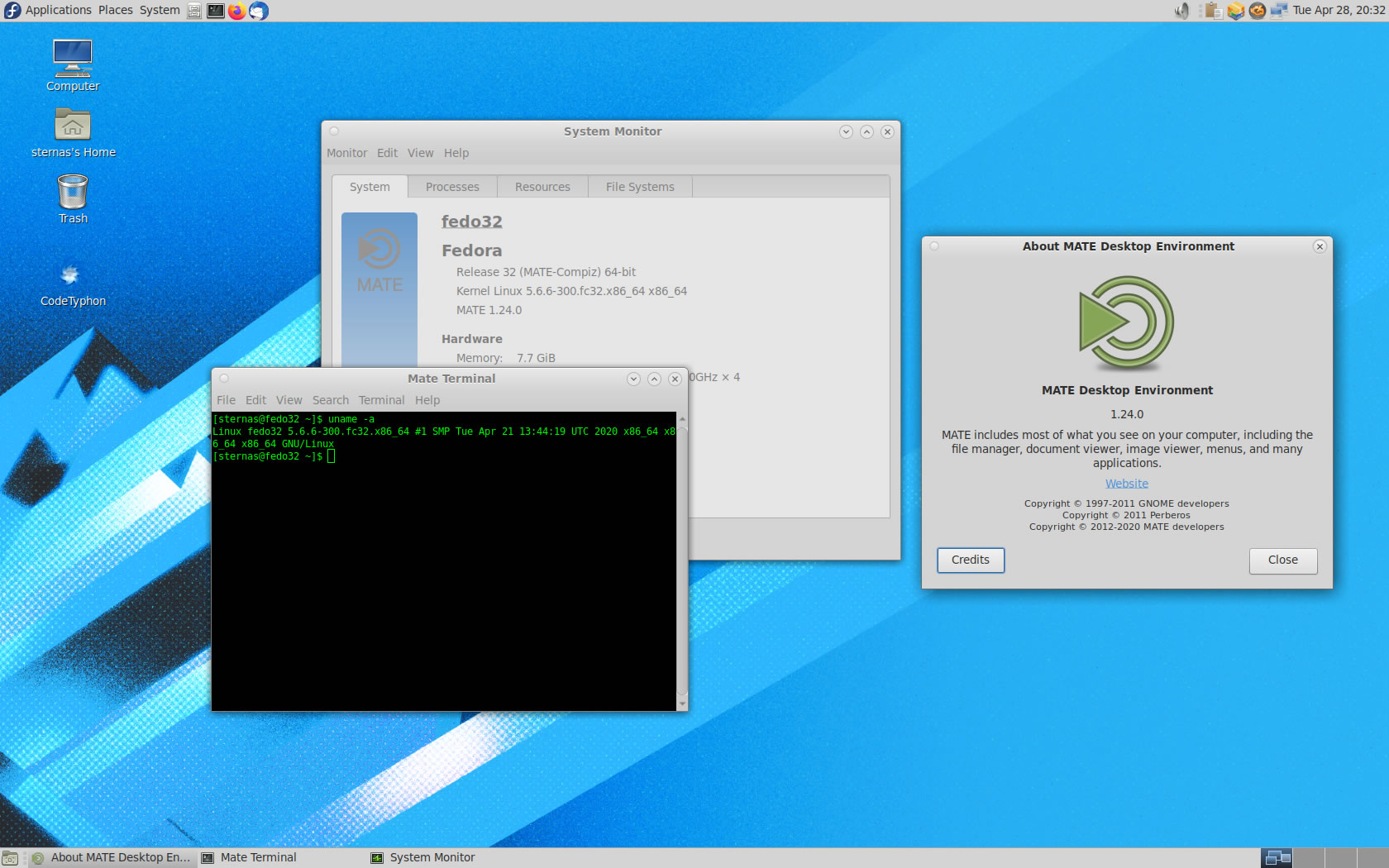
Task: Click terminal scrollbar down arrow
Action: tap(682, 704)
